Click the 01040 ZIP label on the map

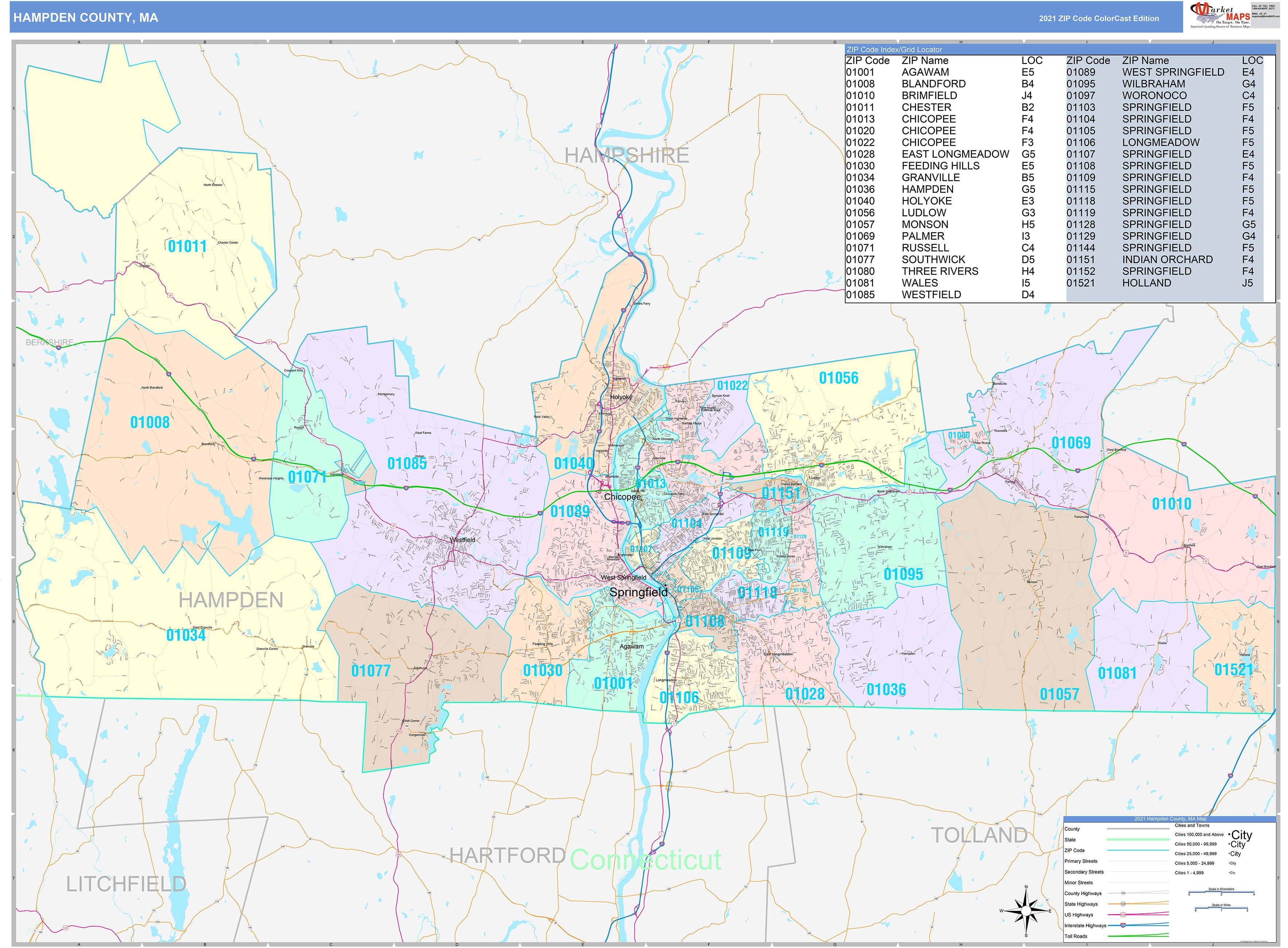pyautogui.click(x=574, y=464)
